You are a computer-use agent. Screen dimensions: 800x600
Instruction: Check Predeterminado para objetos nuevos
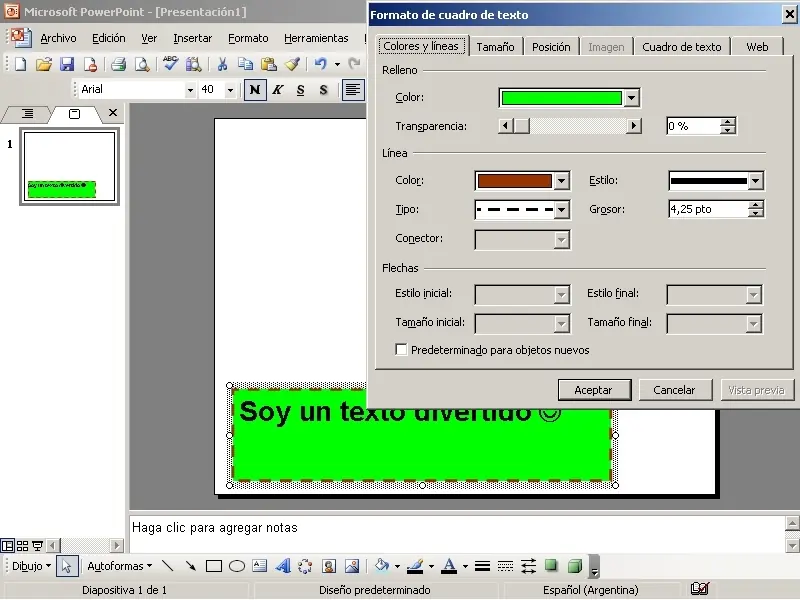(x=401, y=349)
